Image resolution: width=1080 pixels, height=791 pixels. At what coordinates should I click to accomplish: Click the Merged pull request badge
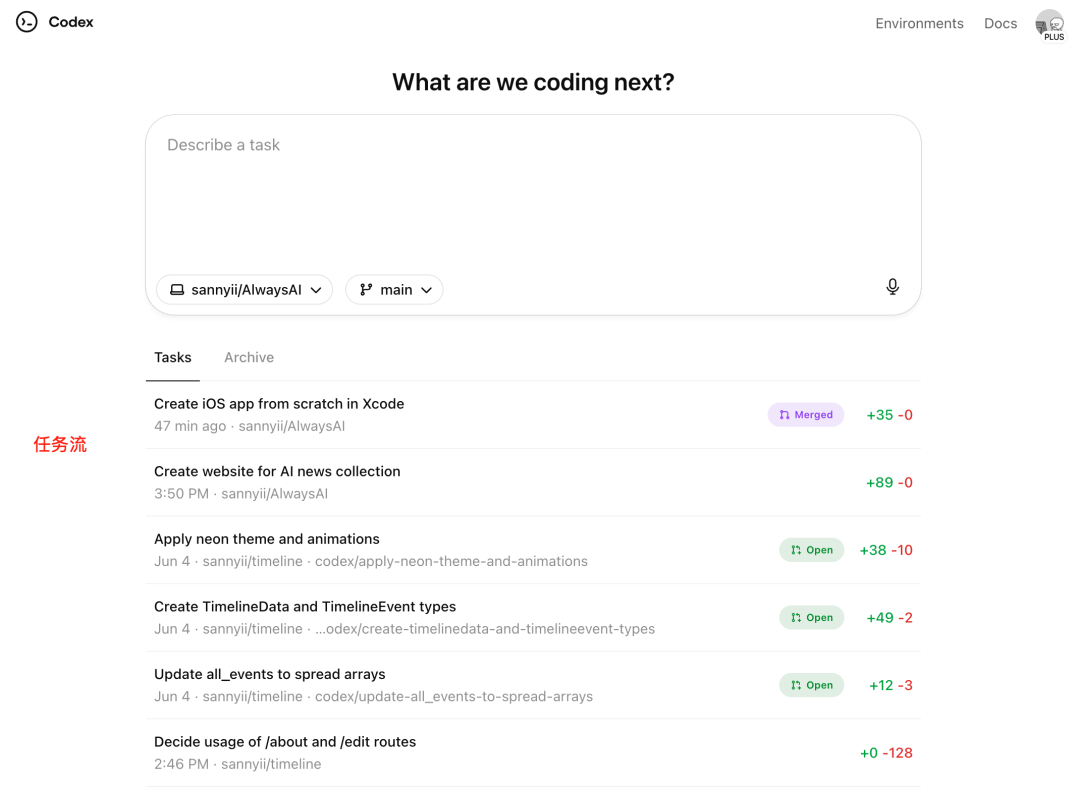(x=806, y=415)
